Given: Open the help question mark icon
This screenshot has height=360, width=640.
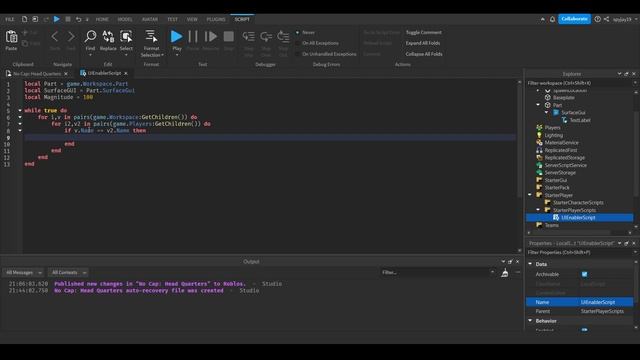Looking at the screenshot, I should pos(598,19).
